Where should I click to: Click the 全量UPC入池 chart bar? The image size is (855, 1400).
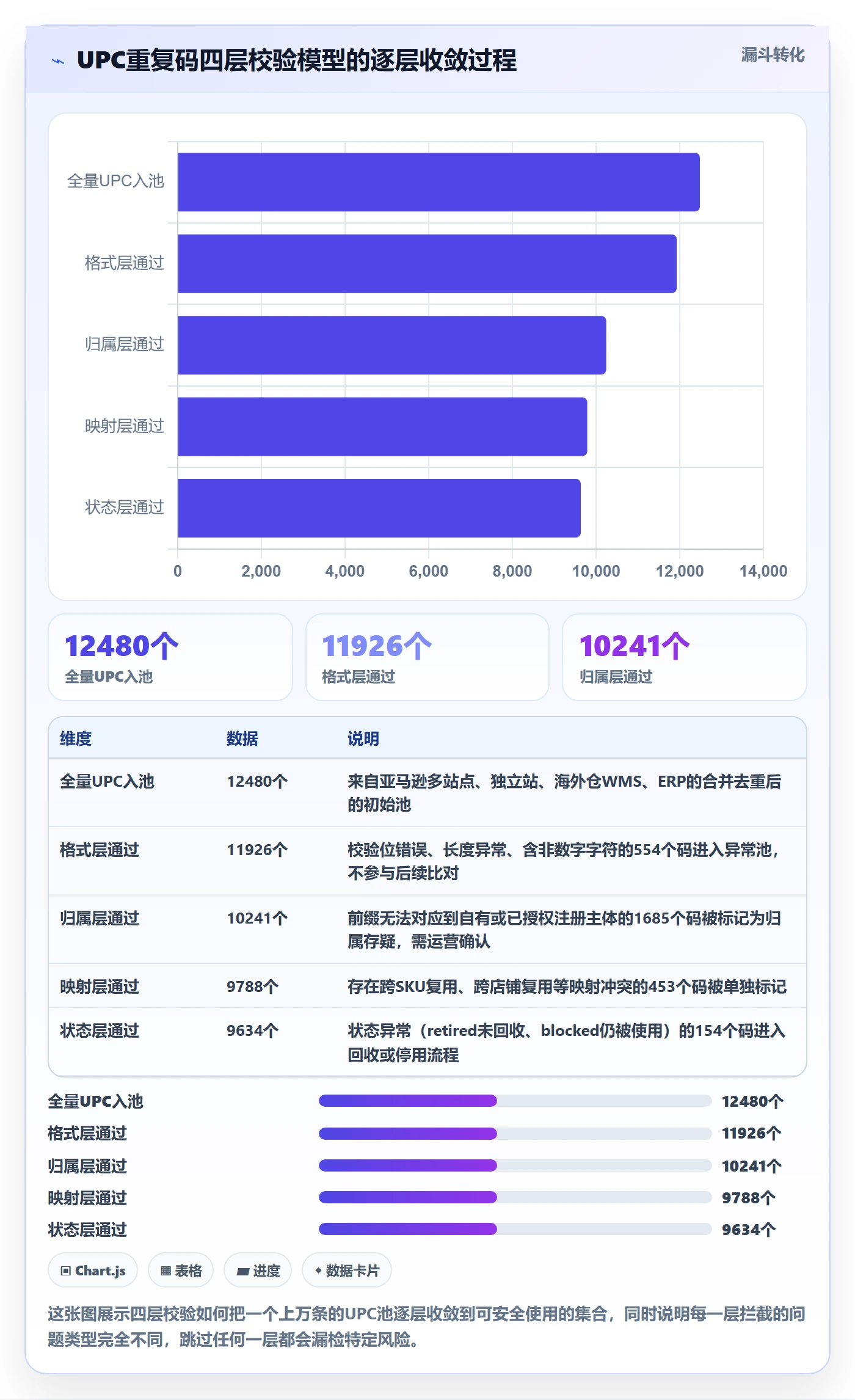point(438,182)
